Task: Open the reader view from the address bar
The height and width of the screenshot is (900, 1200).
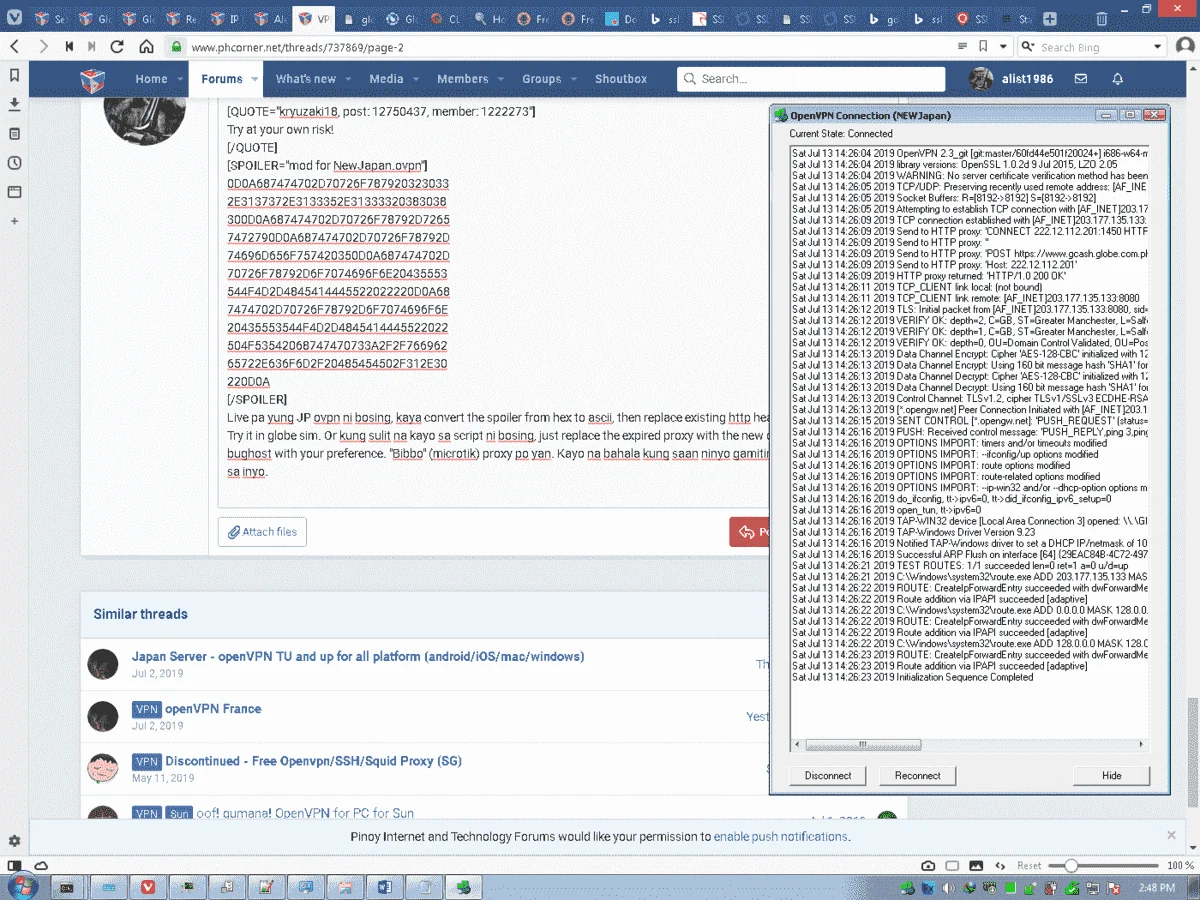Action: pyautogui.click(x=962, y=46)
